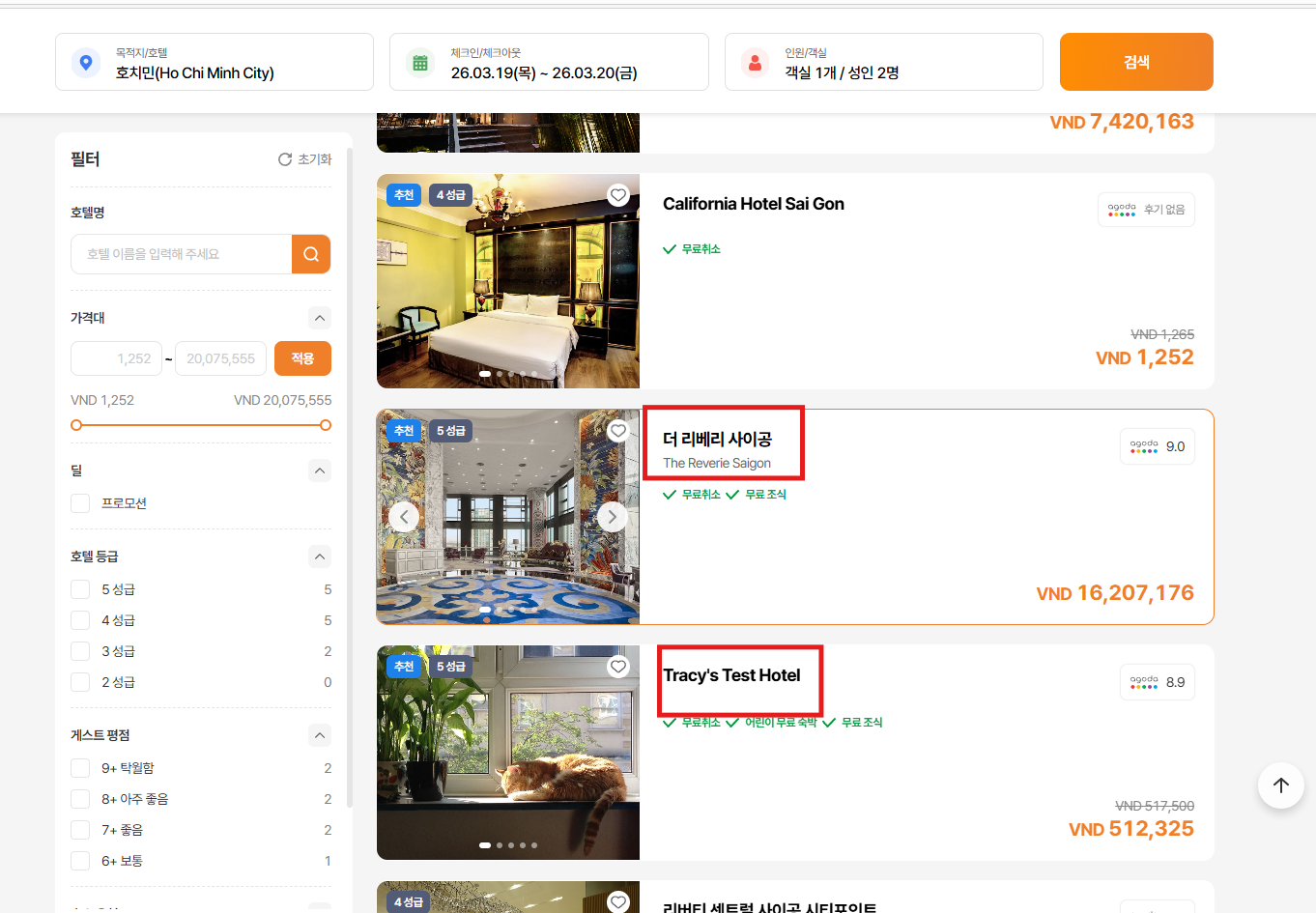Image resolution: width=1316 pixels, height=913 pixels.
Task: Enable the 8+ 아주 좋음 rating filter
Action: tap(80, 799)
